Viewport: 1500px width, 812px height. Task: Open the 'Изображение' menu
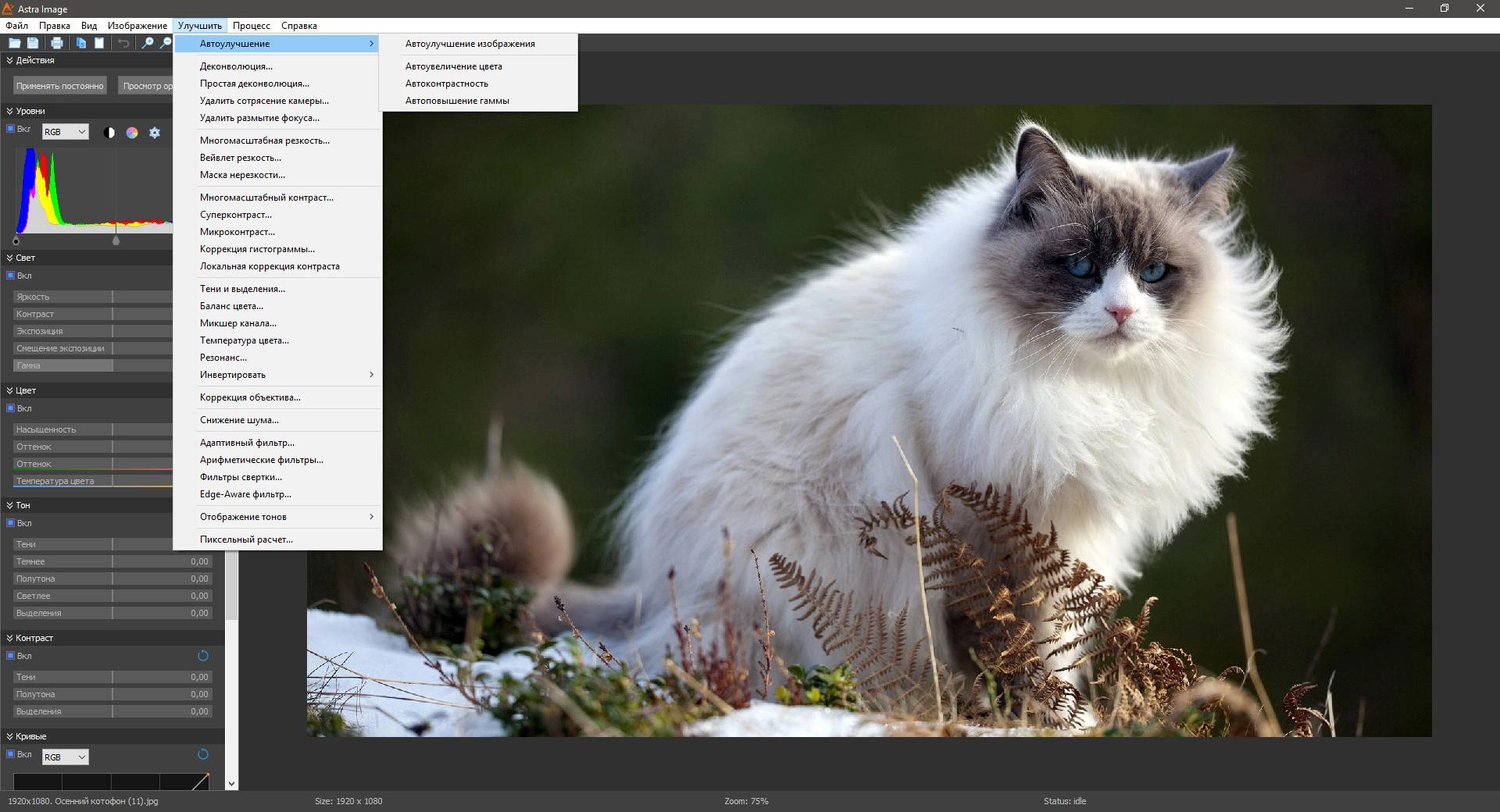coord(137,26)
